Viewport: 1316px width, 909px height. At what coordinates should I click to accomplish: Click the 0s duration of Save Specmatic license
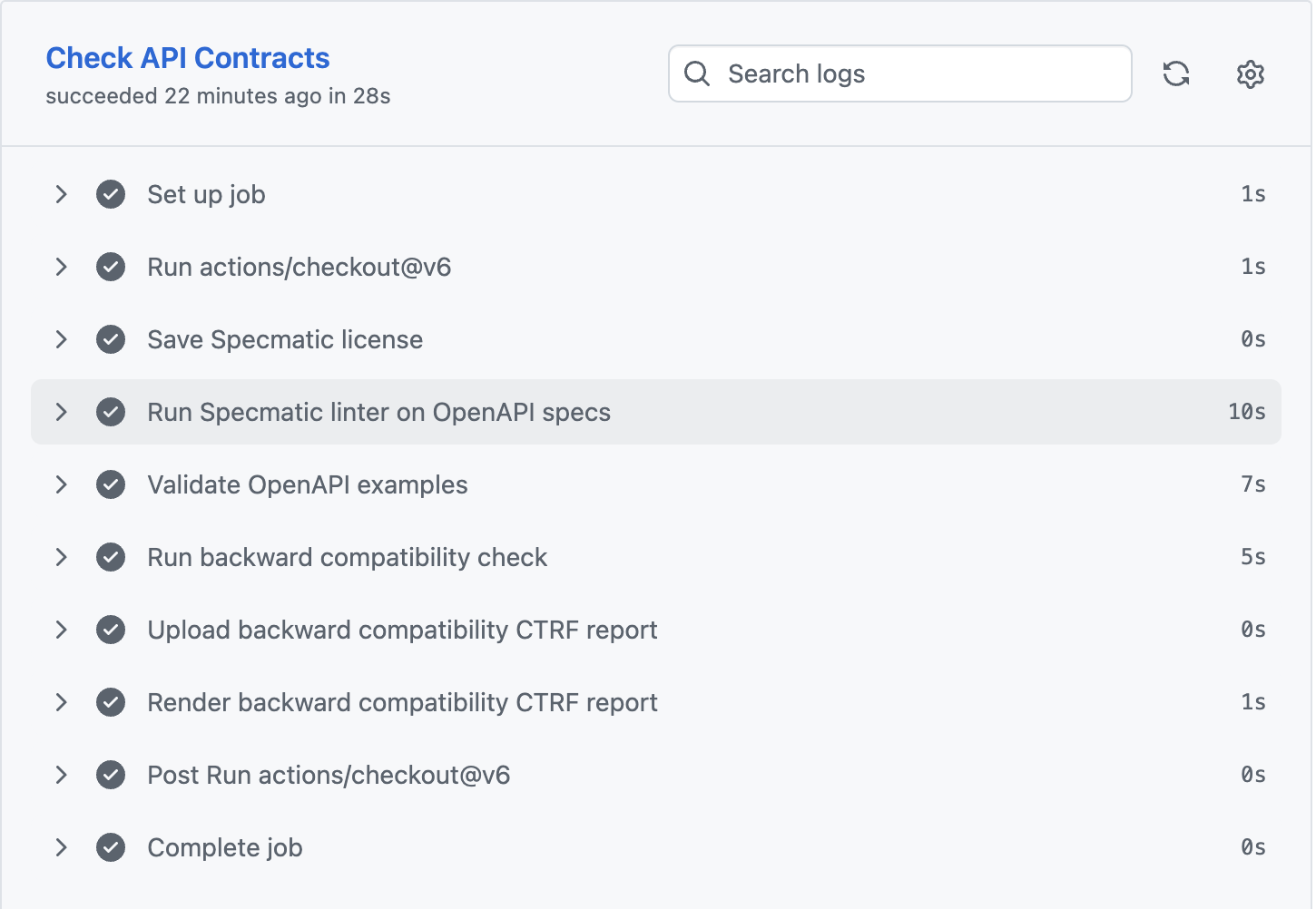(x=1253, y=339)
